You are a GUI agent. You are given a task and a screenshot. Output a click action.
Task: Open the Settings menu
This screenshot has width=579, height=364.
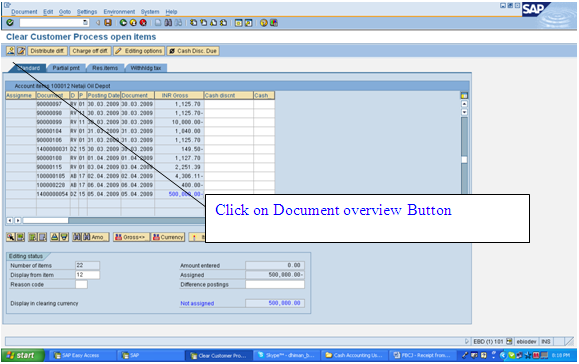[87, 12]
